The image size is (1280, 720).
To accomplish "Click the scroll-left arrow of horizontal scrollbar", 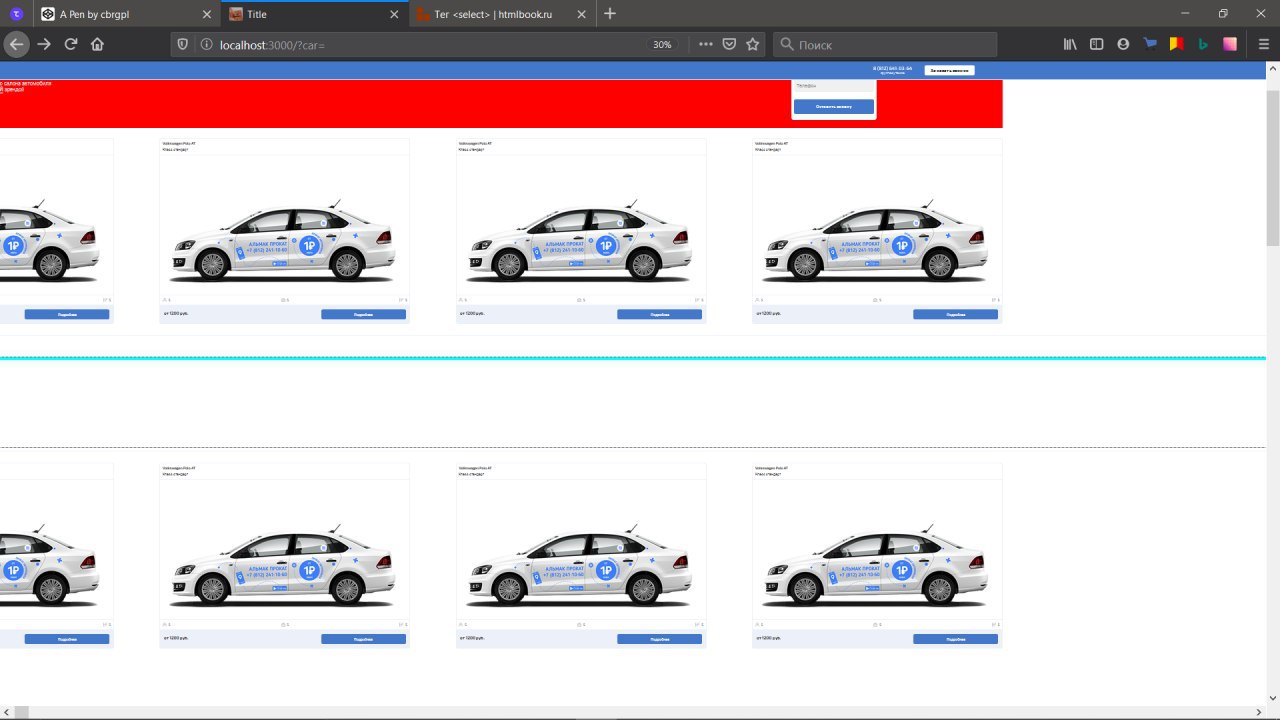I will pyautogui.click(x=7, y=712).
